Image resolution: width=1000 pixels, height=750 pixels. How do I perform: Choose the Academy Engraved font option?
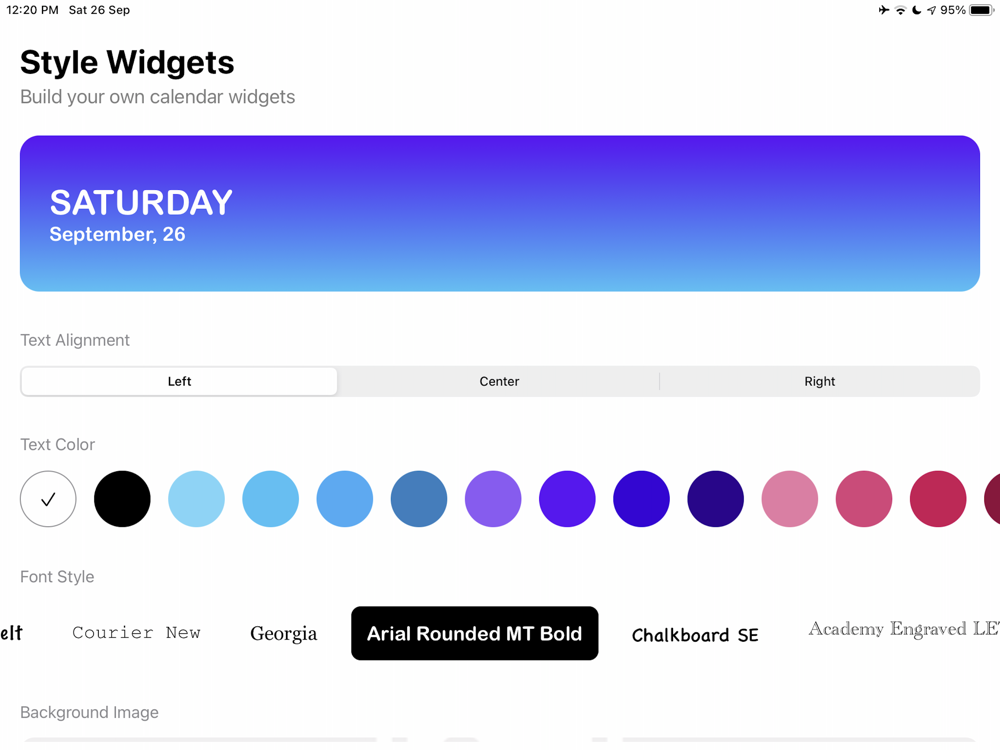click(x=904, y=629)
